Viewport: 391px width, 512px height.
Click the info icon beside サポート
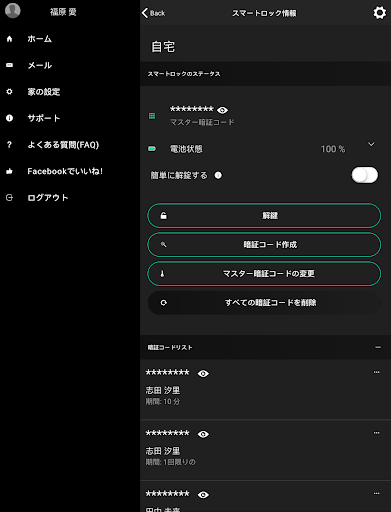click(x=9, y=118)
